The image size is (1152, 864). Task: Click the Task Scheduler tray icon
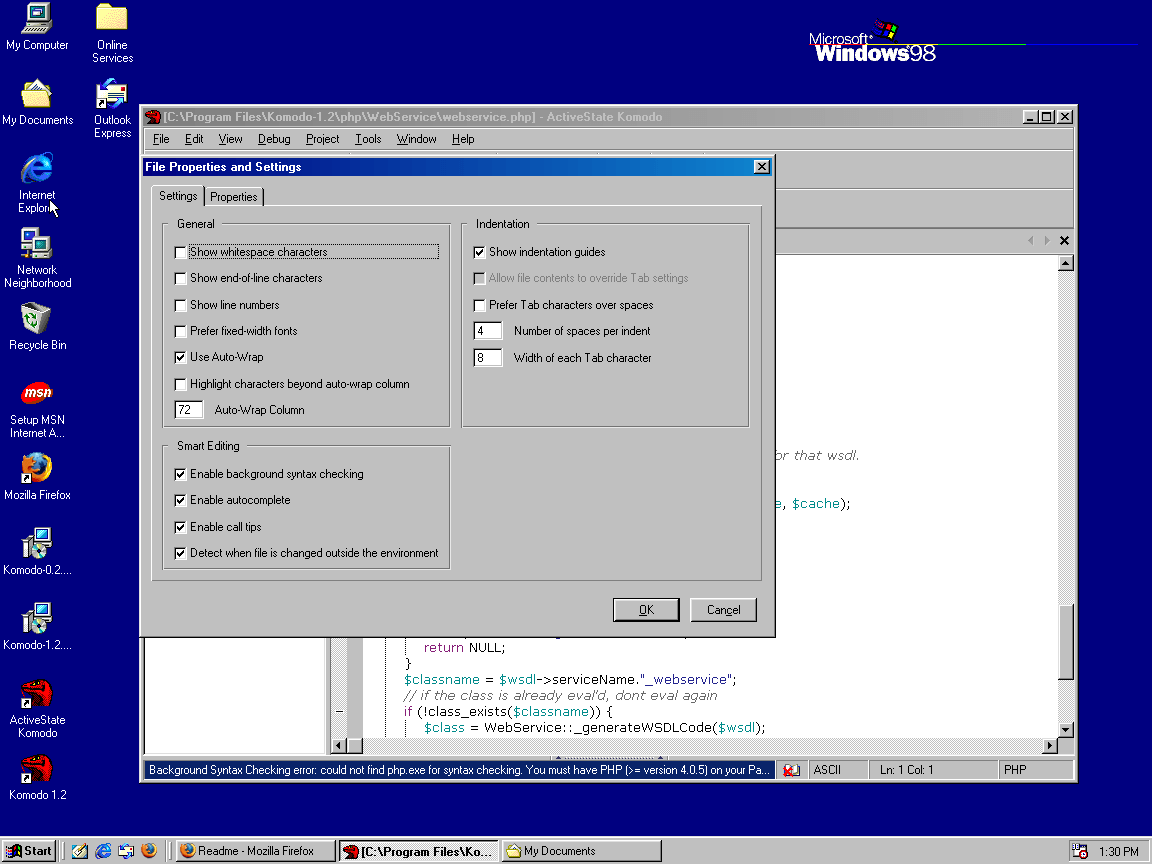tap(1079, 851)
